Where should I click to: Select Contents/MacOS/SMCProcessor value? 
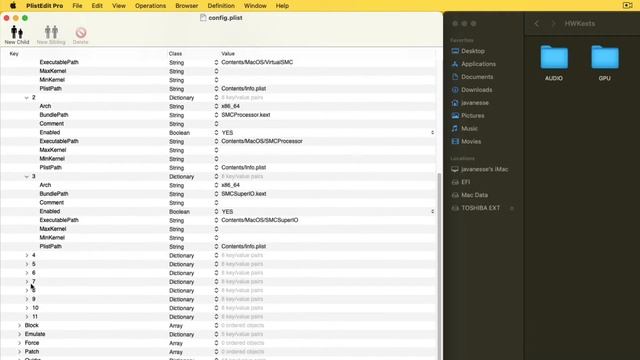pyautogui.click(x=262, y=141)
